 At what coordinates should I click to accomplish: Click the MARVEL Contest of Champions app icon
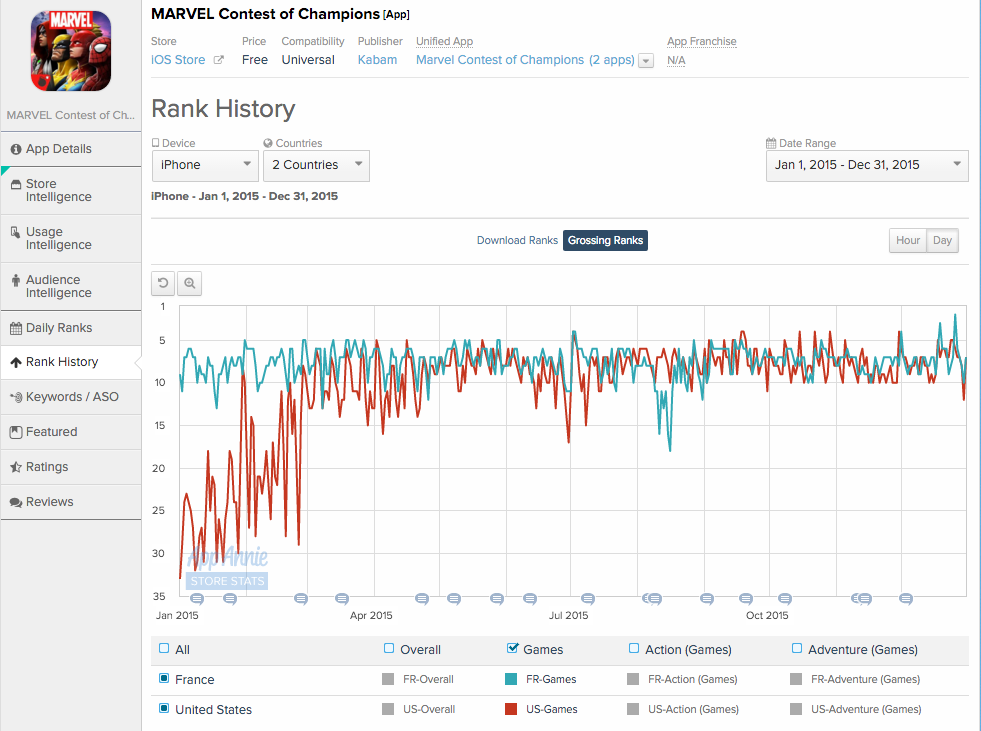(x=71, y=51)
